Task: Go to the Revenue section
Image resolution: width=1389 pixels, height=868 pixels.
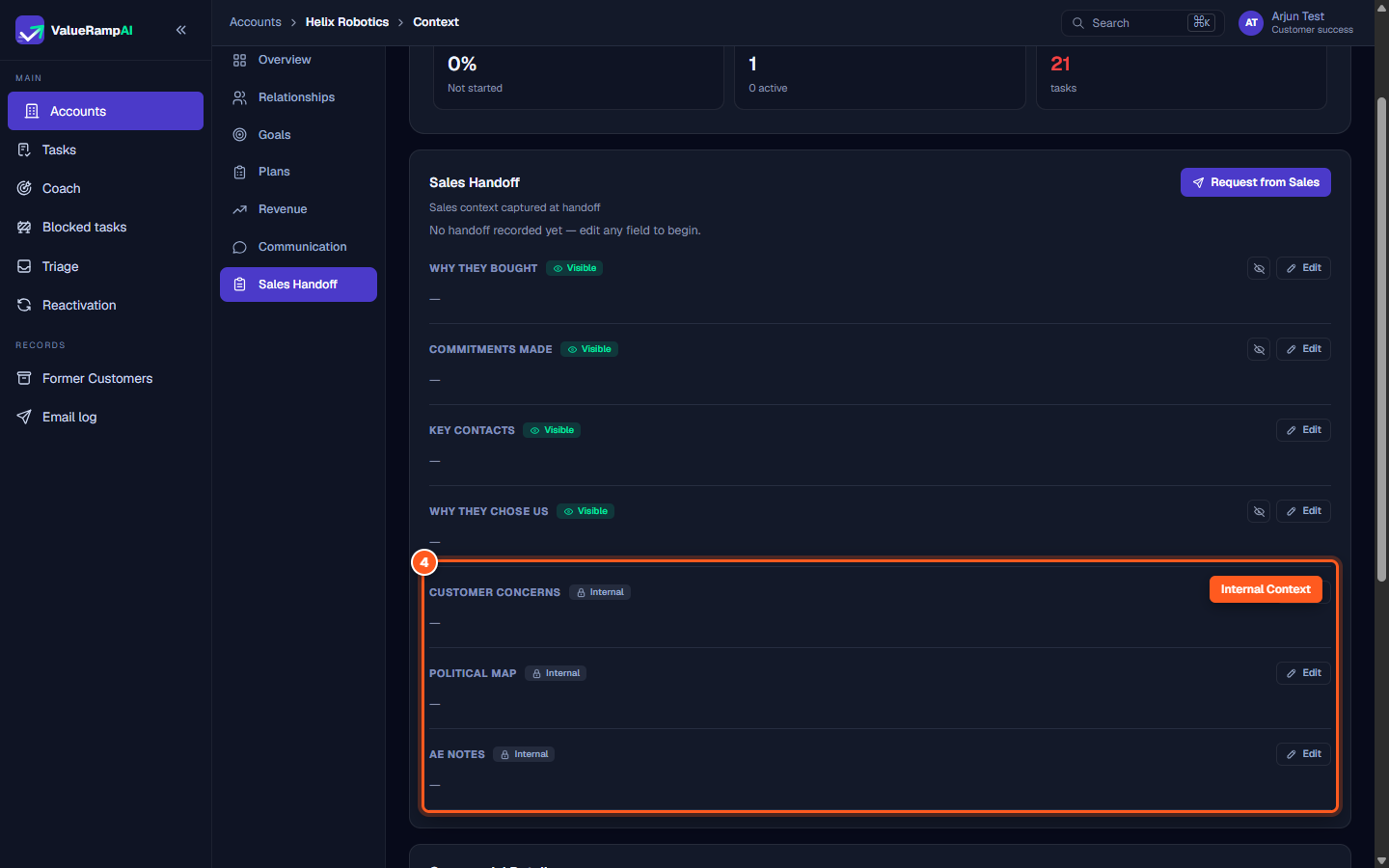Action: [298, 209]
